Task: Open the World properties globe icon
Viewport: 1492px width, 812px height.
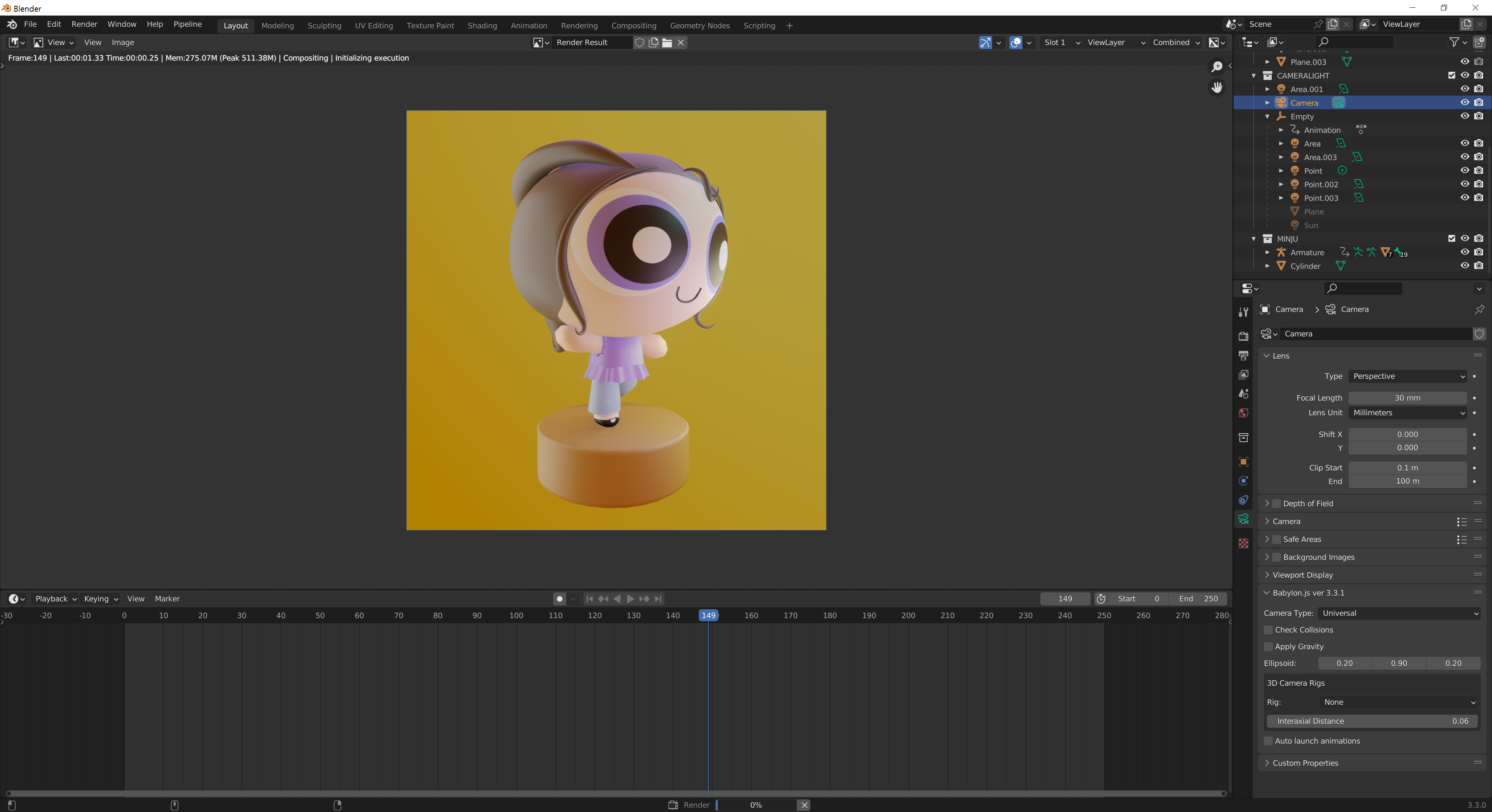Action: point(1243,413)
